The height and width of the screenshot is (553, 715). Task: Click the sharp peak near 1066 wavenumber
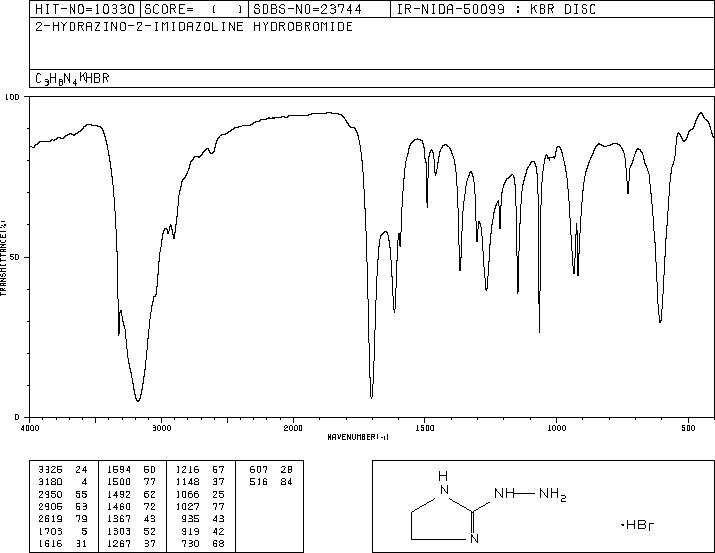(539, 330)
